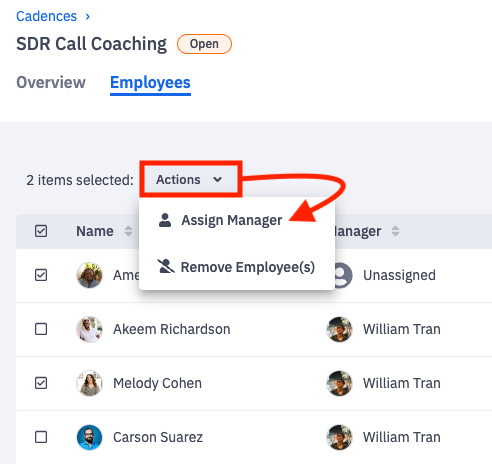
Task: Click William Tran text in Carson's row
Action: pyautogui.click(x=402, y=437)
